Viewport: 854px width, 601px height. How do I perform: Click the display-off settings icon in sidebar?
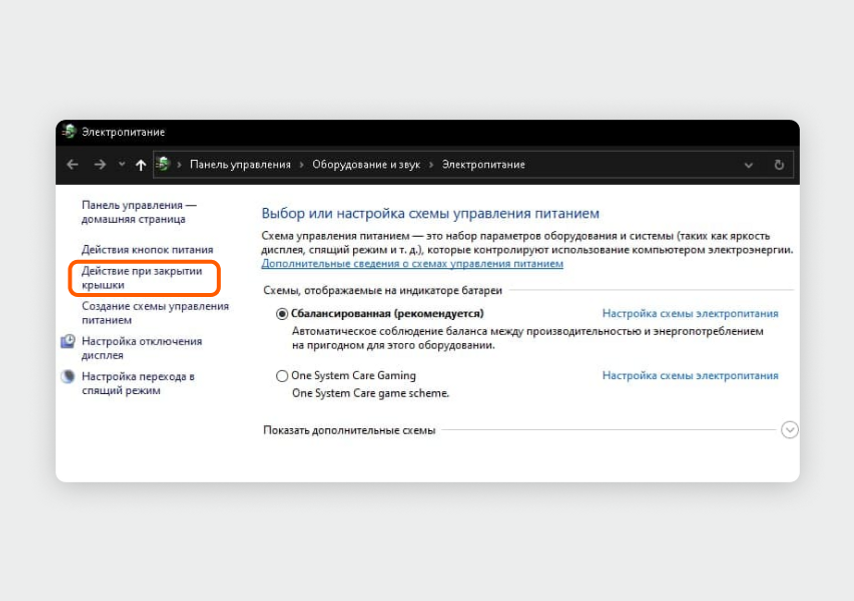(68, 342)
